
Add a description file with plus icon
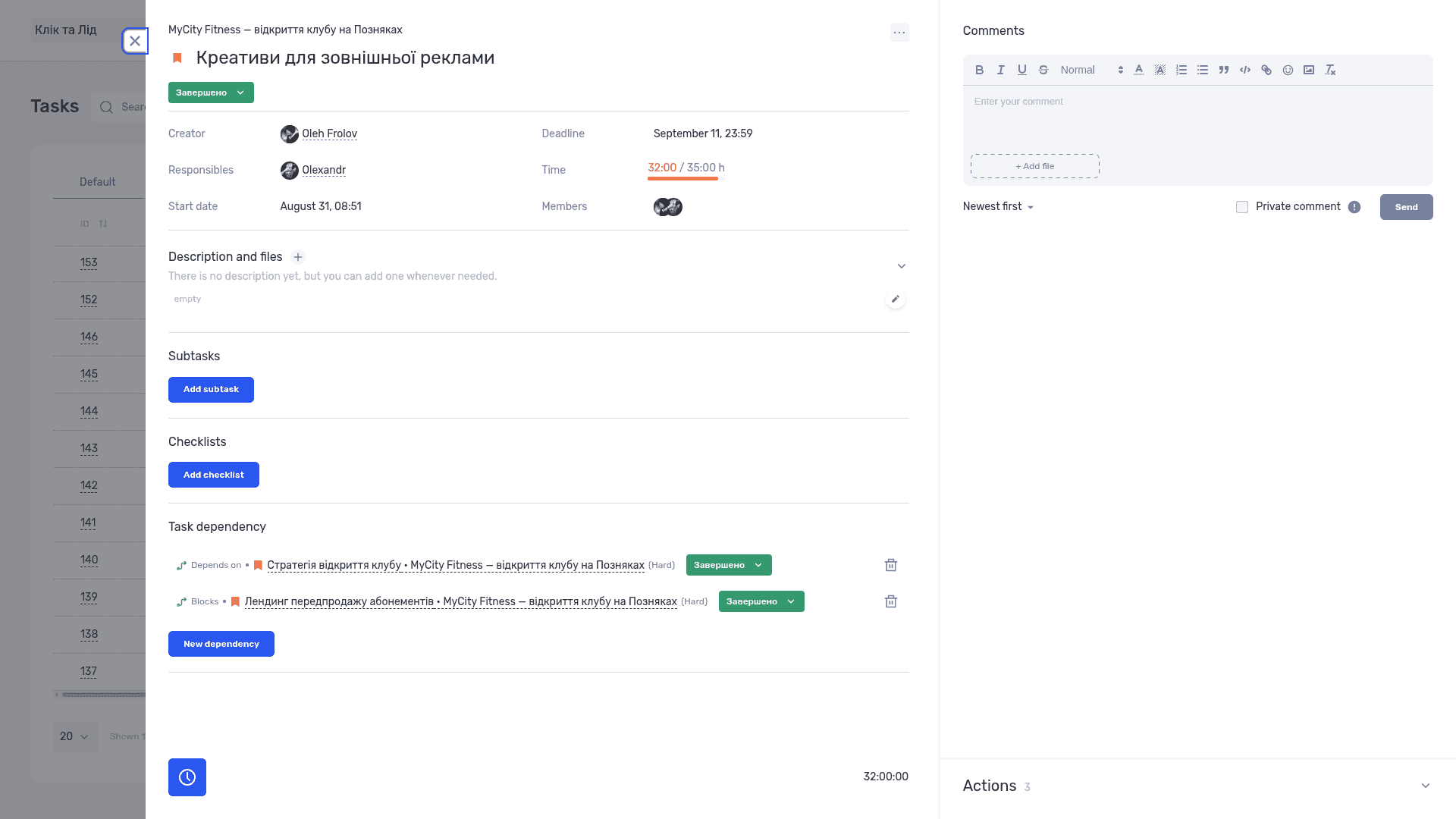298,257
